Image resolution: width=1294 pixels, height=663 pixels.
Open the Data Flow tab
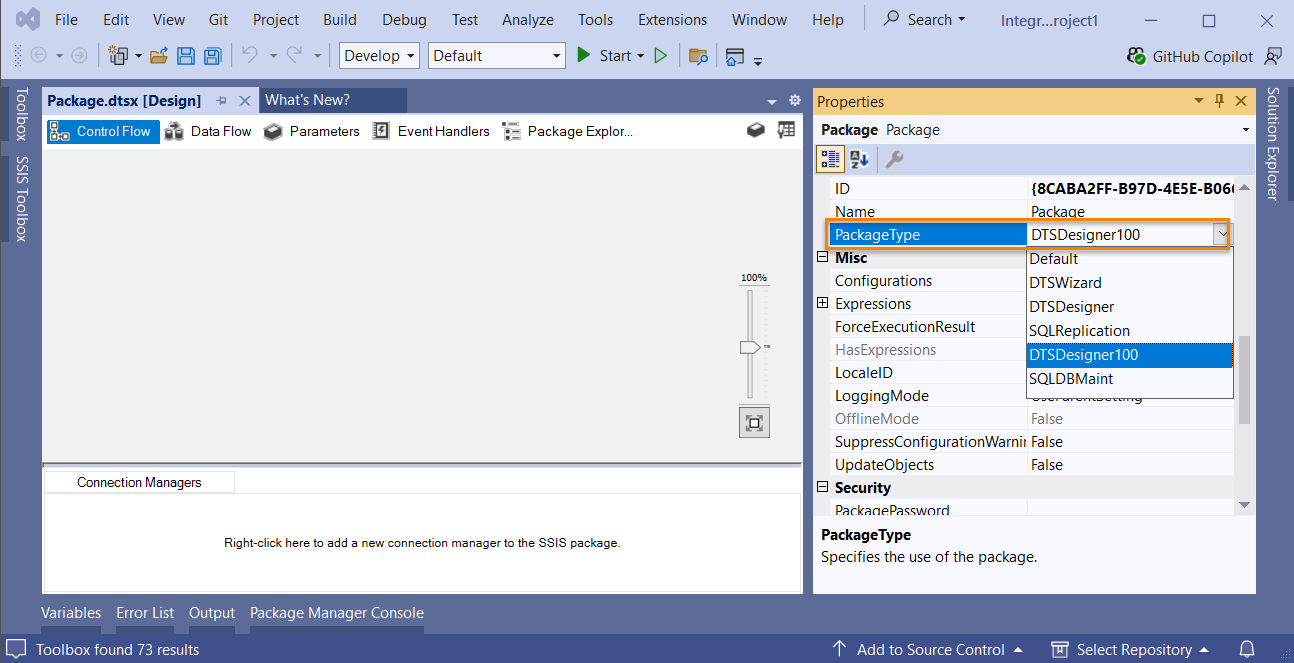click(208, 131)
